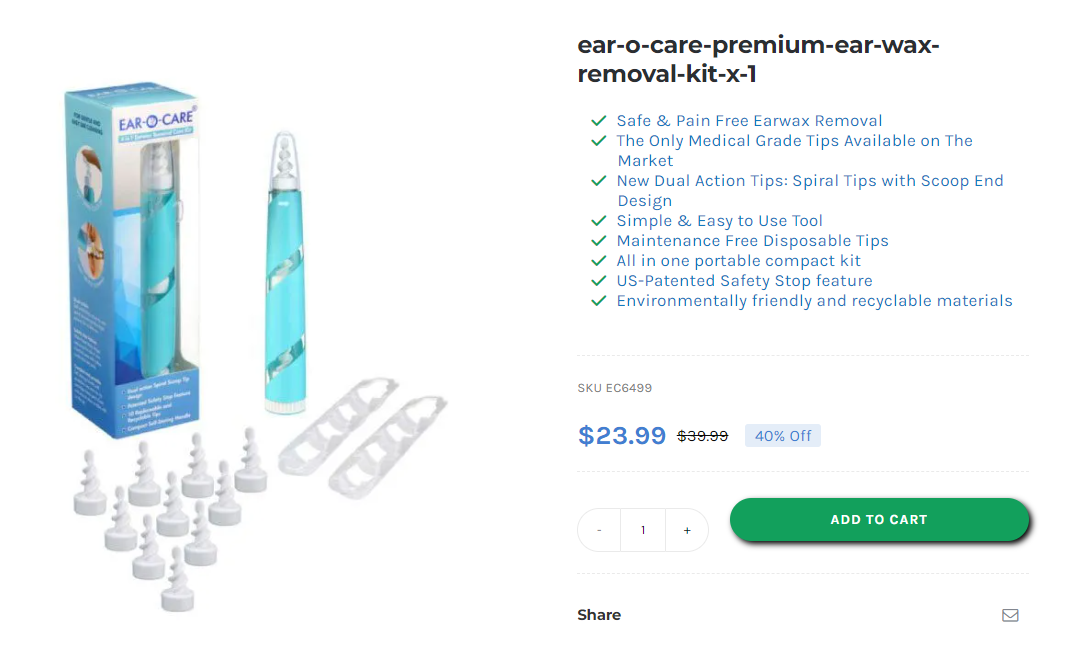Decrease quantity with the minus button
This screenshot has height=661, width=1076.
click(x=599, y=530)
